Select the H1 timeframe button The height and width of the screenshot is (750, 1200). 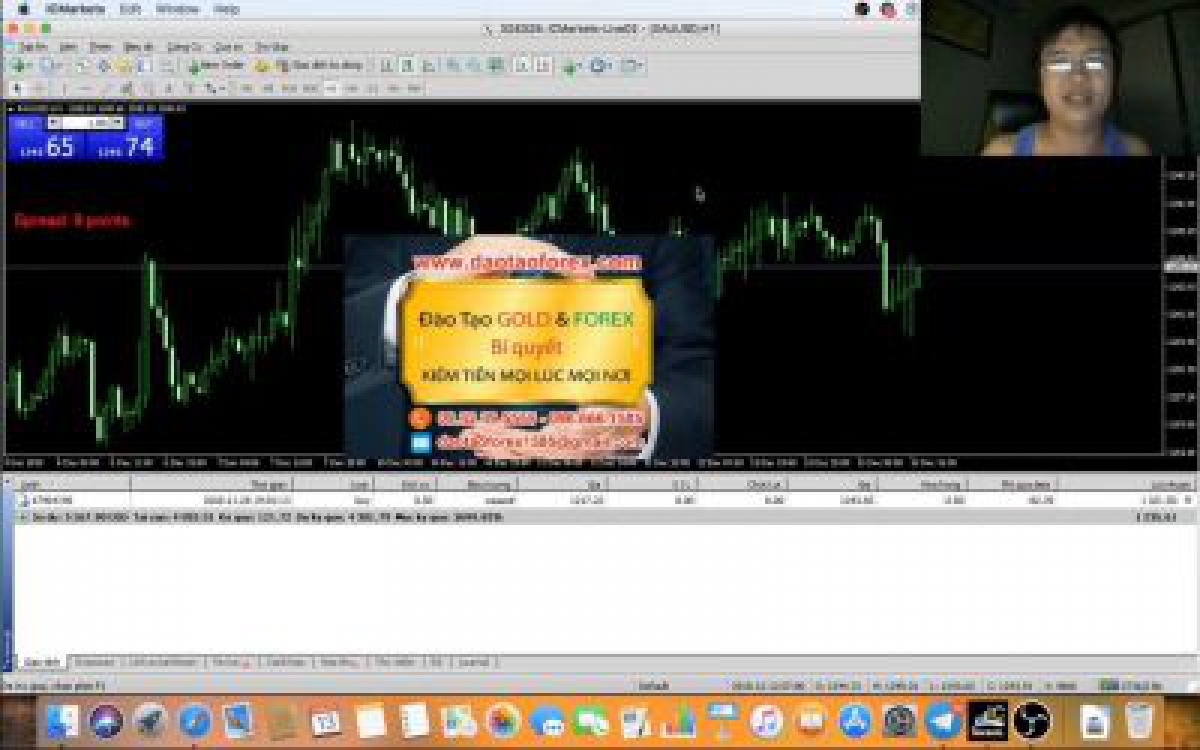(330, 88)
